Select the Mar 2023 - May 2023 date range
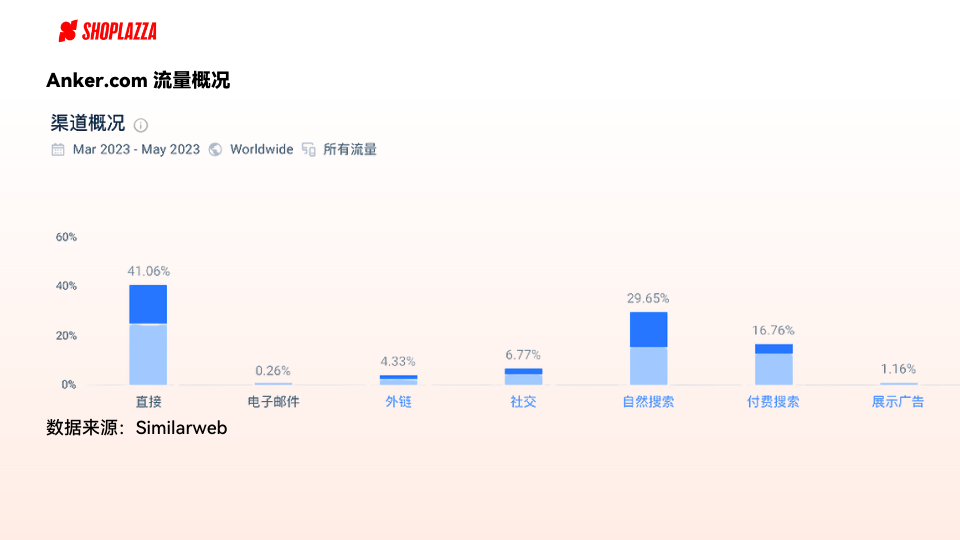This screenshot has height=540, width=960. click(x=136, y=150)
